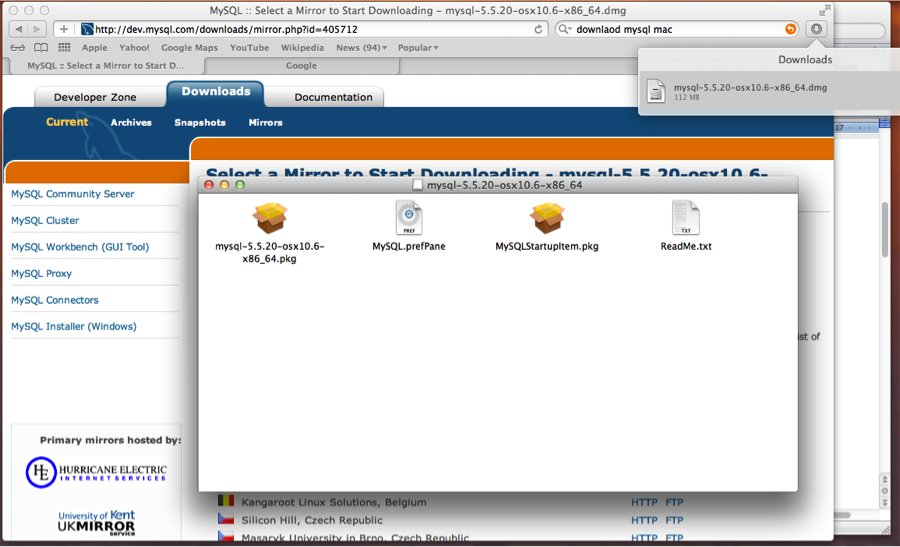Viewport: 900px width, 547px height.
Task: Click the Downloads button in Safari toolbar
Action: pyautogui.click(x=817, y=29)
